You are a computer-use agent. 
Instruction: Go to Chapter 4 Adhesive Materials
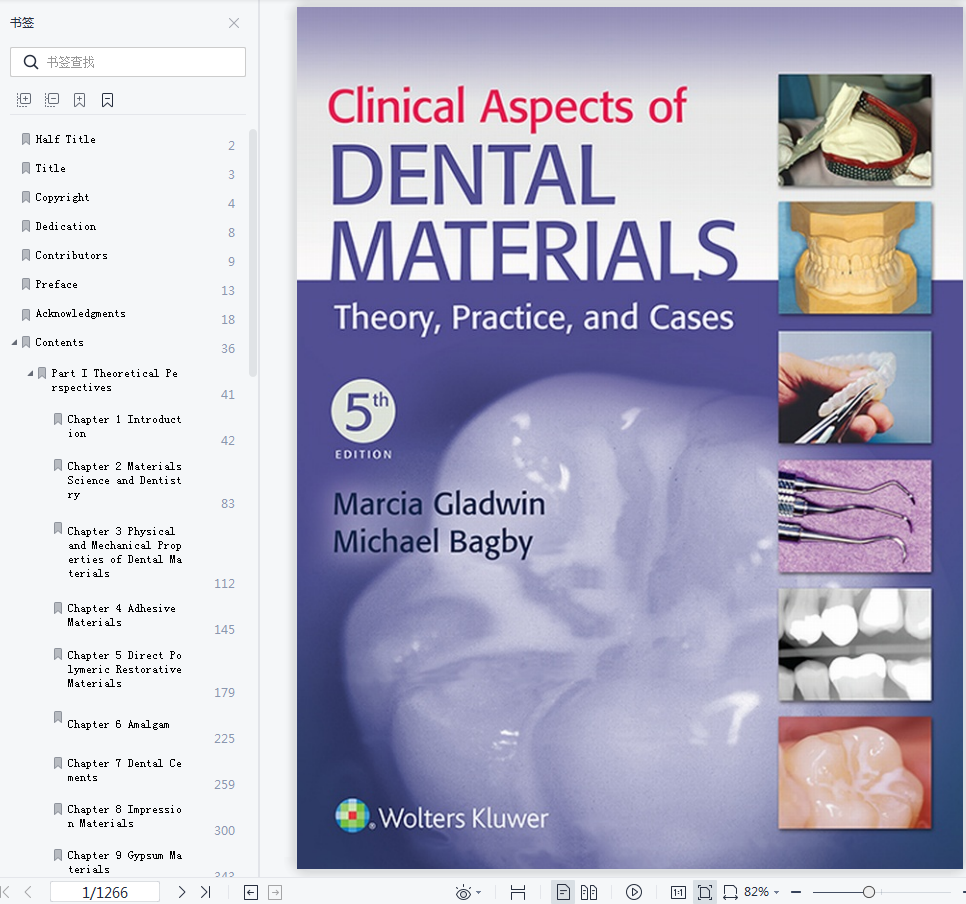click(121, 615)
